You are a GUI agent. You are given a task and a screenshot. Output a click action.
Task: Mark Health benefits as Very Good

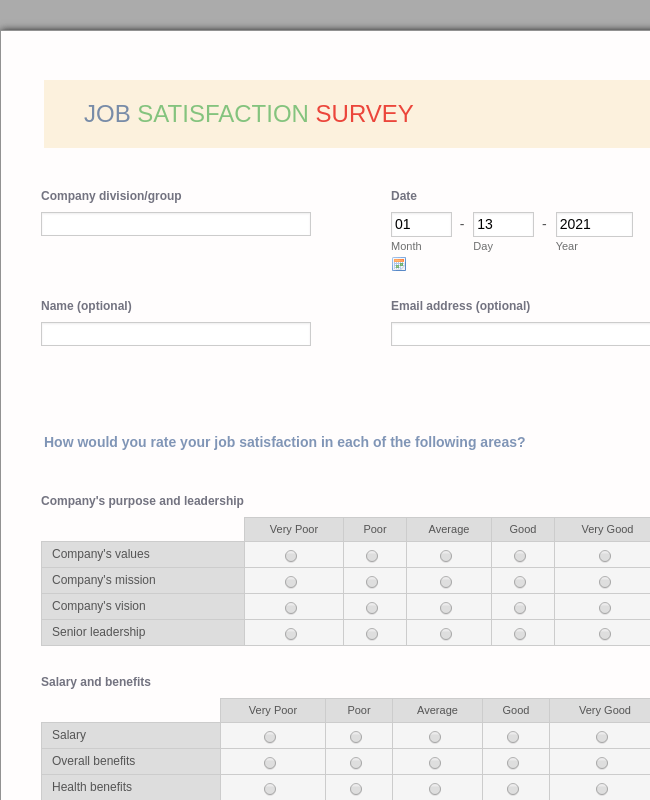(x=601, y=788)
